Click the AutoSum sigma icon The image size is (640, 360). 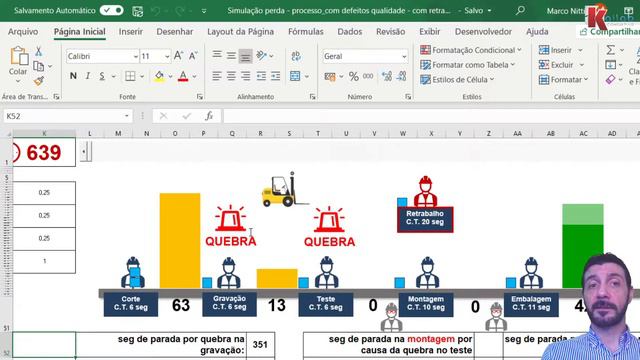tap(610, 50)
